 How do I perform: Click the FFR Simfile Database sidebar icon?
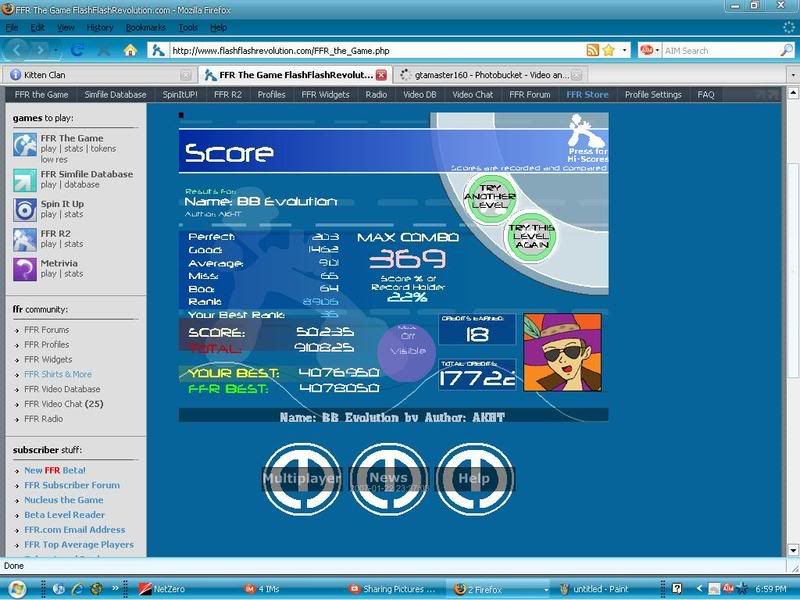coord(25,180)
